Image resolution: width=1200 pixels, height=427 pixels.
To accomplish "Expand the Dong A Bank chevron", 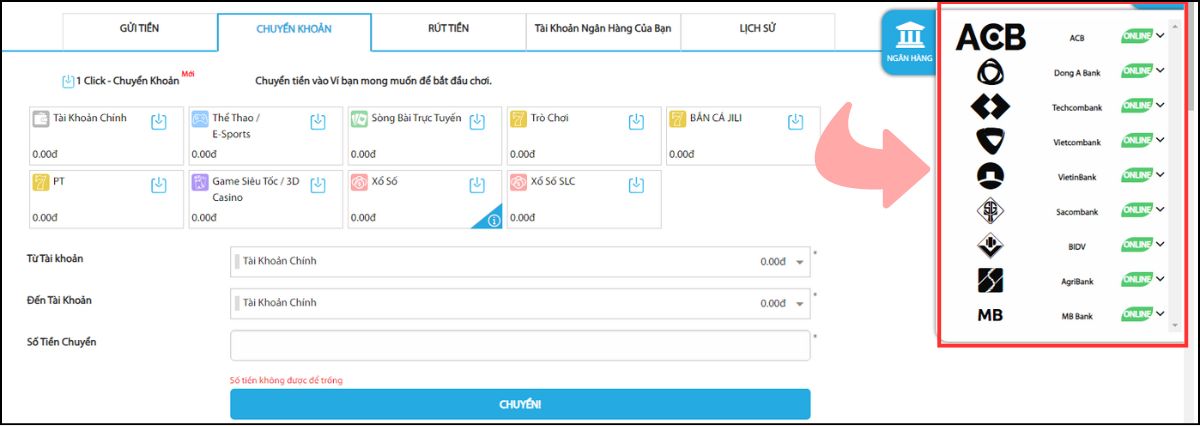I will (x=1160, y=72).
